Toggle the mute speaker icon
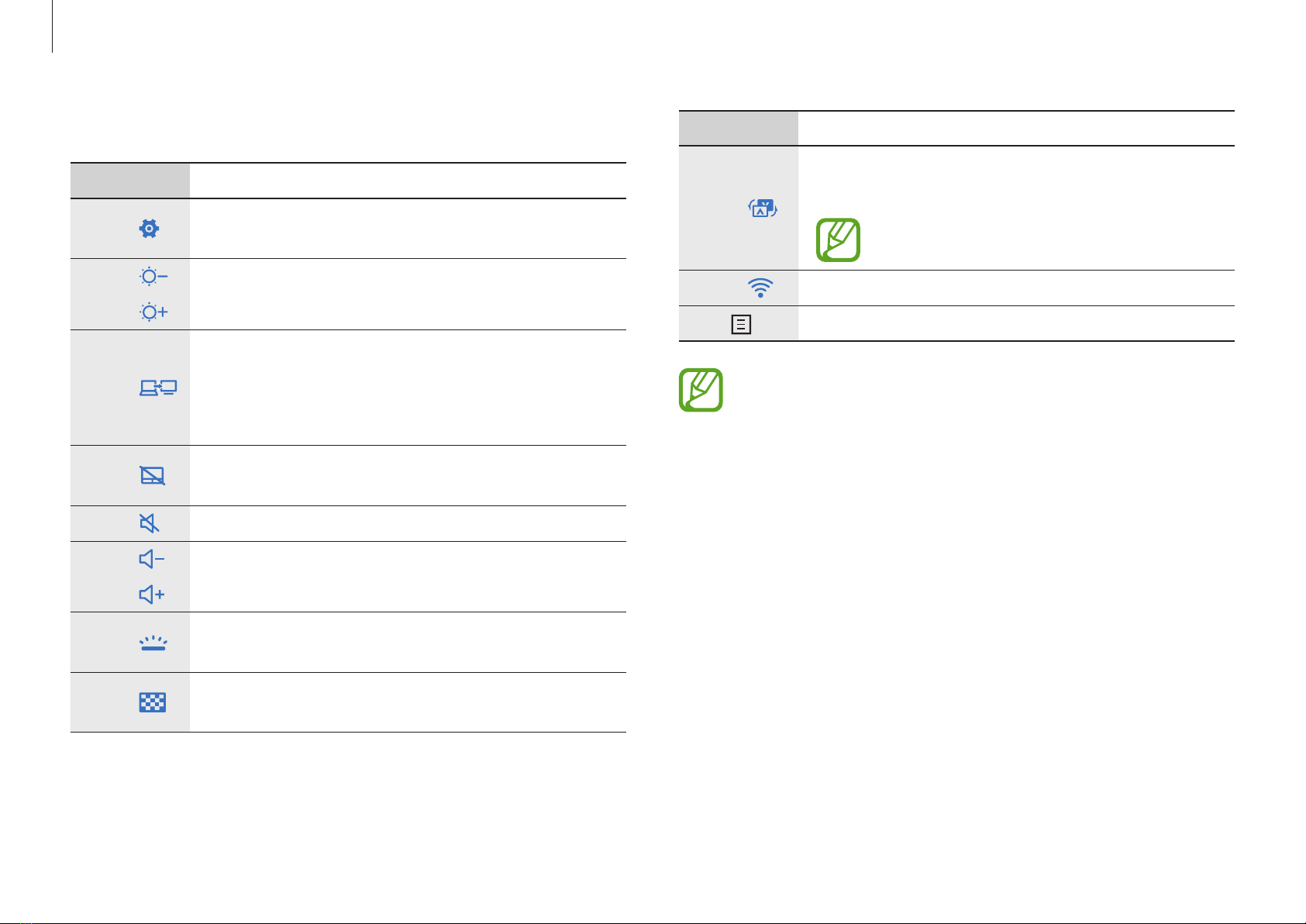 click(x=150, y=523)
